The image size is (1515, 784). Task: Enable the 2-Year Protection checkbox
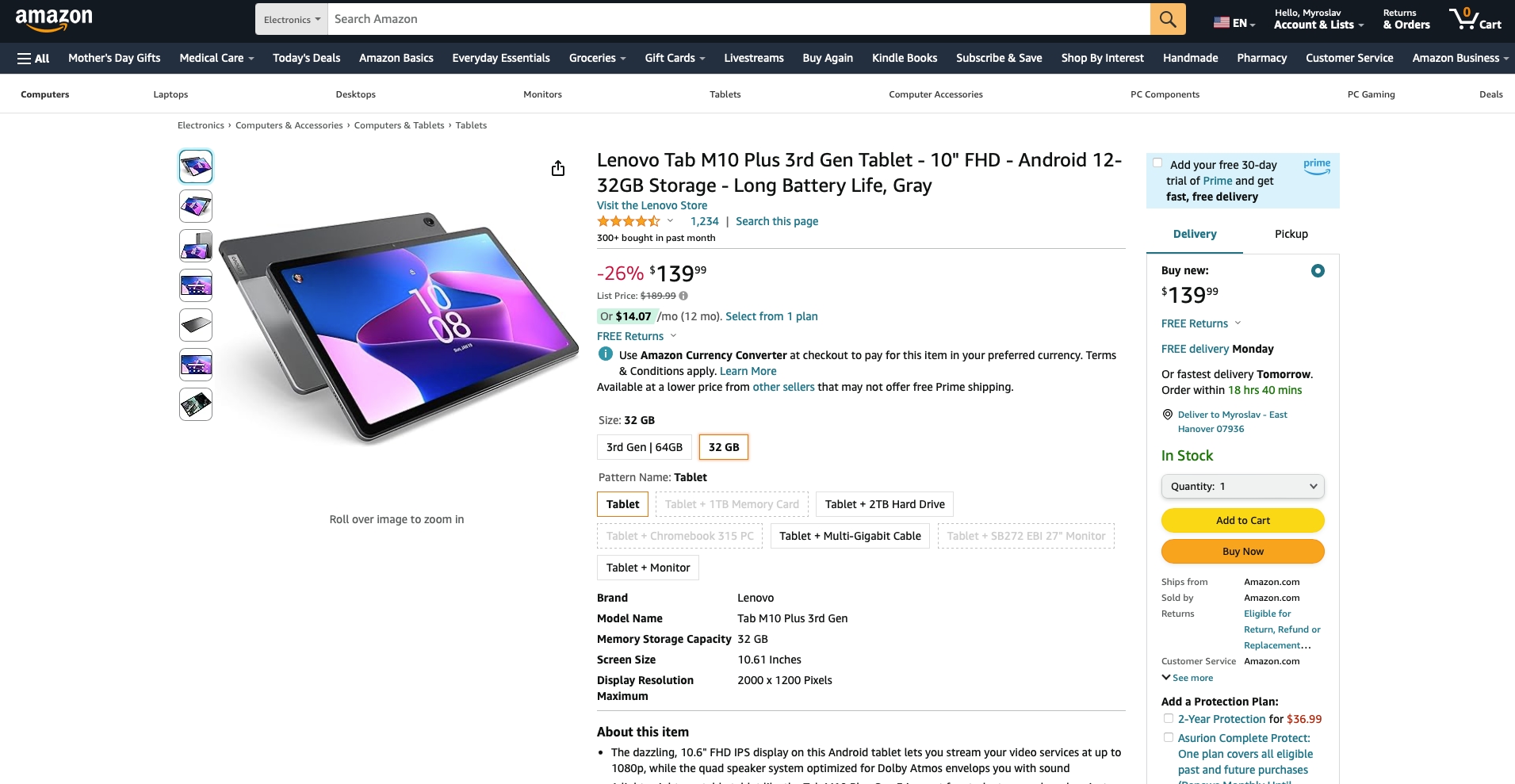click(x=1168, y=719)
